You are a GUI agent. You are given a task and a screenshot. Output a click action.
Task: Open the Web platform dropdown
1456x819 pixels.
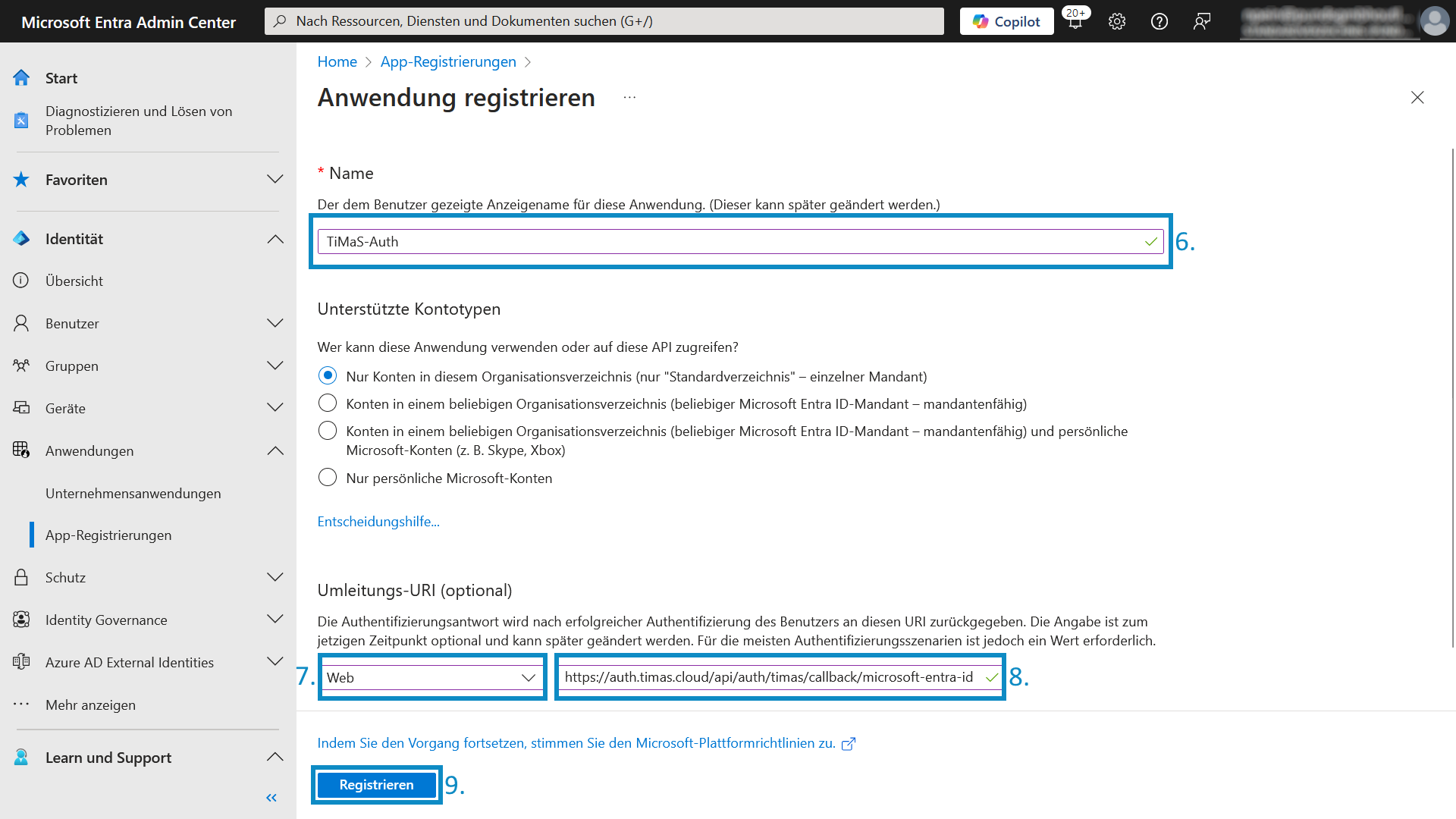432,677
